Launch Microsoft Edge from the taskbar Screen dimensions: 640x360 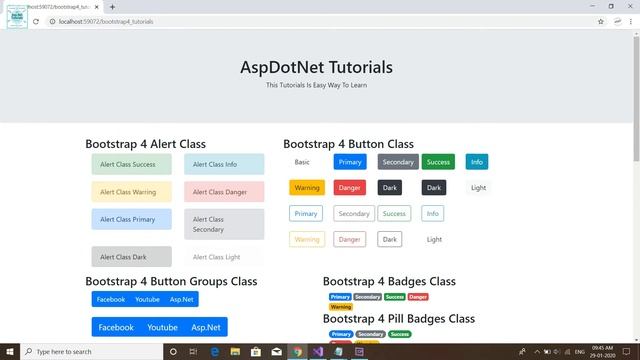coord(214,351)
